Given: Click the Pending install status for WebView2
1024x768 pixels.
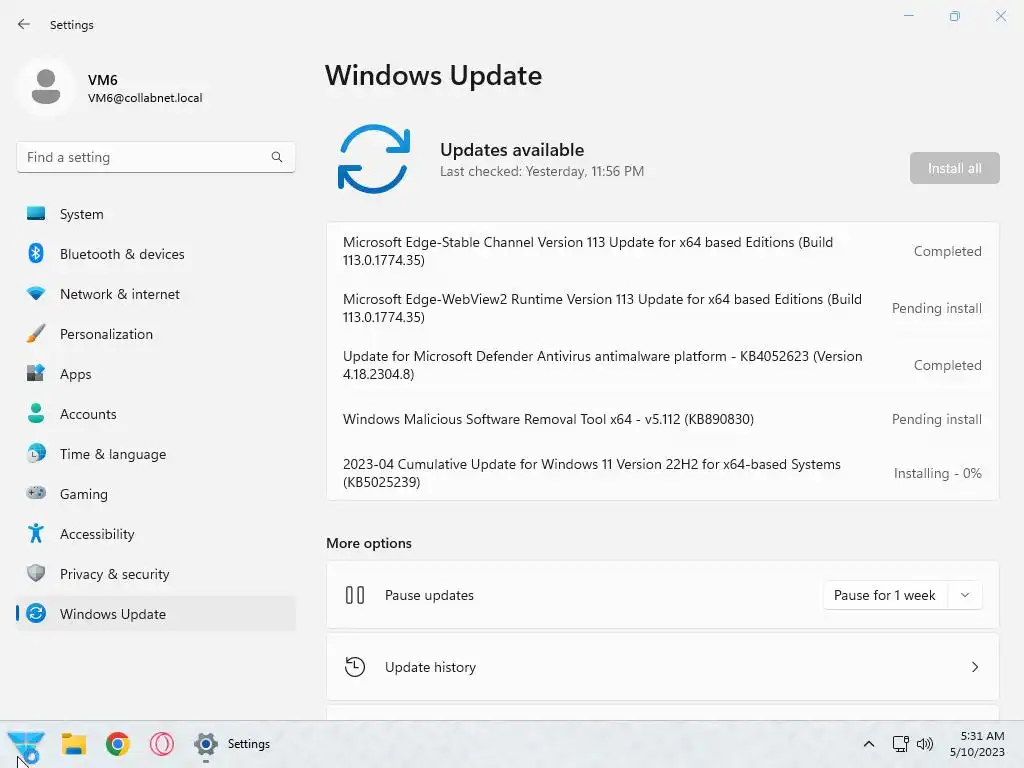Looking at the screenshot, I should [x=936, y=308].
